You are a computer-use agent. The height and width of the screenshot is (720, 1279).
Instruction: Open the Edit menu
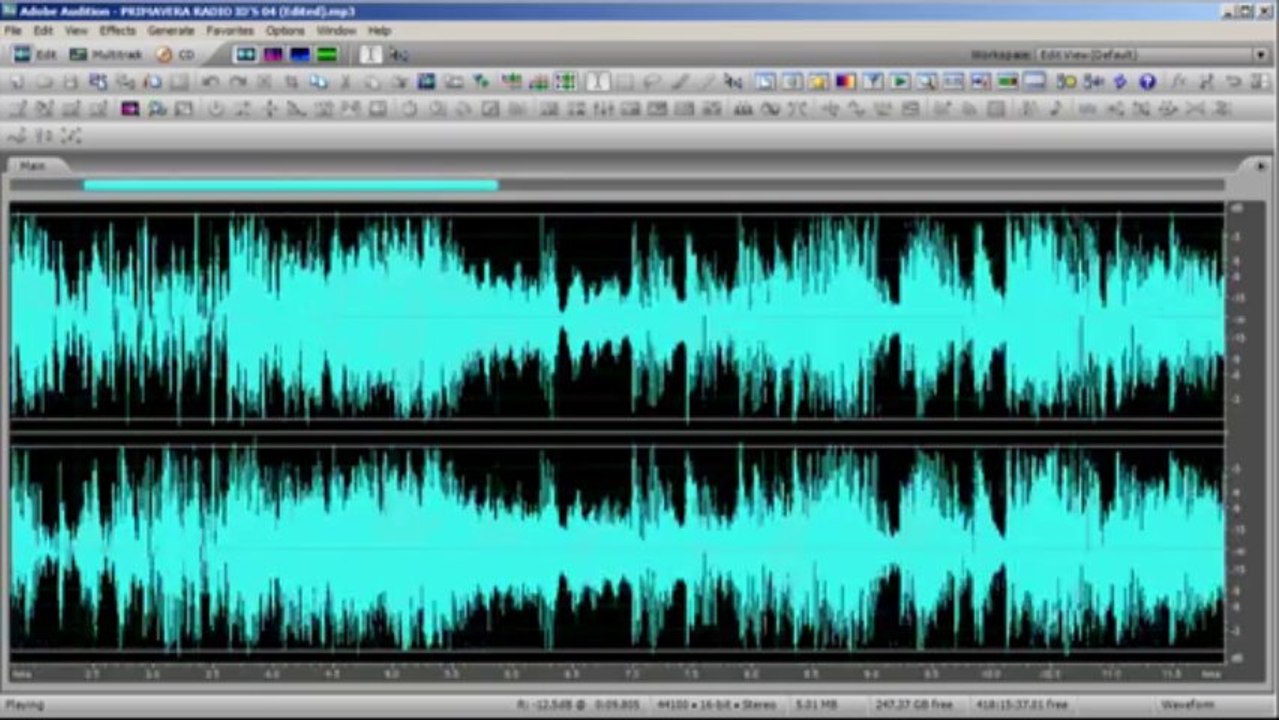43,31
